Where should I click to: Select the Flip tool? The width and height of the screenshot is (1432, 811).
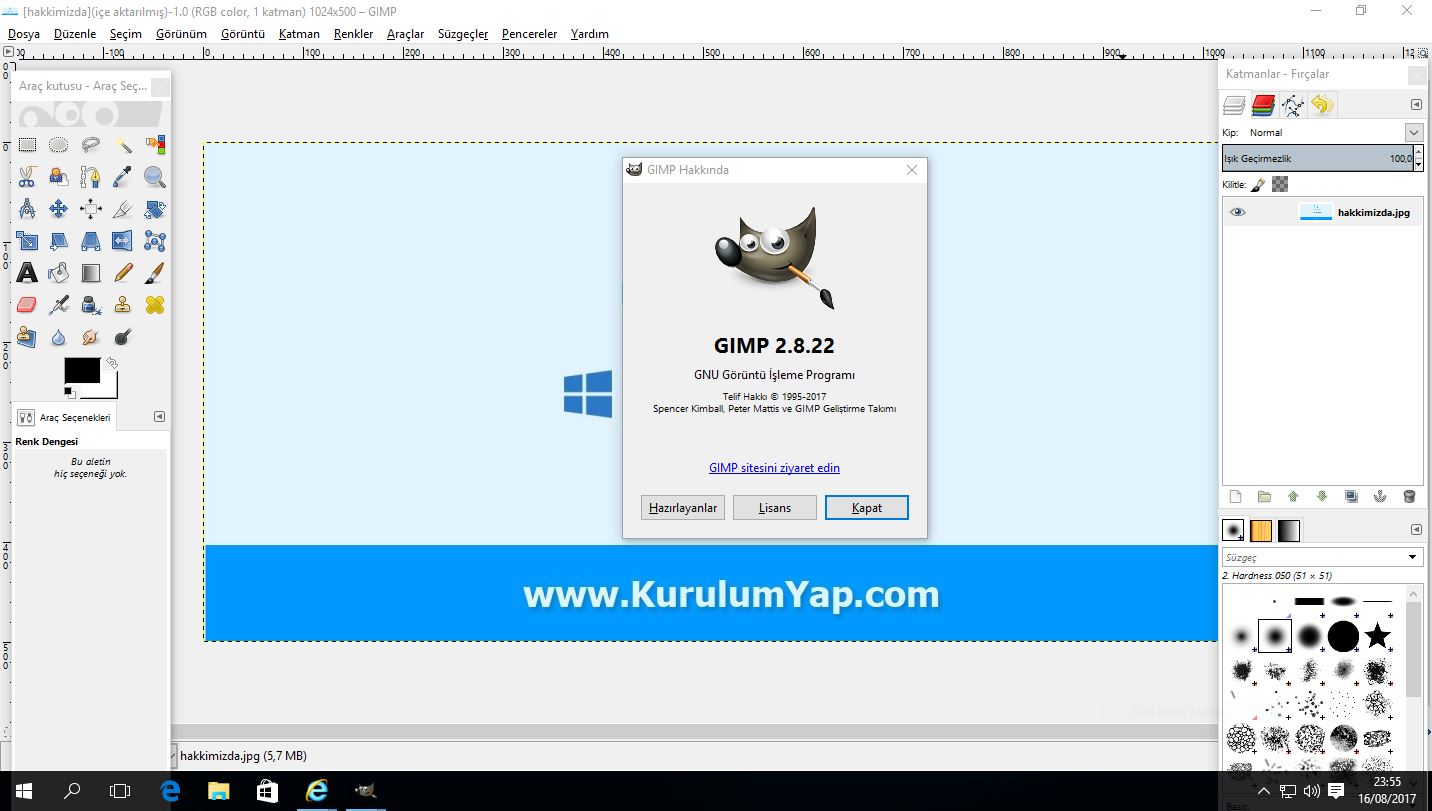[123, 241]
